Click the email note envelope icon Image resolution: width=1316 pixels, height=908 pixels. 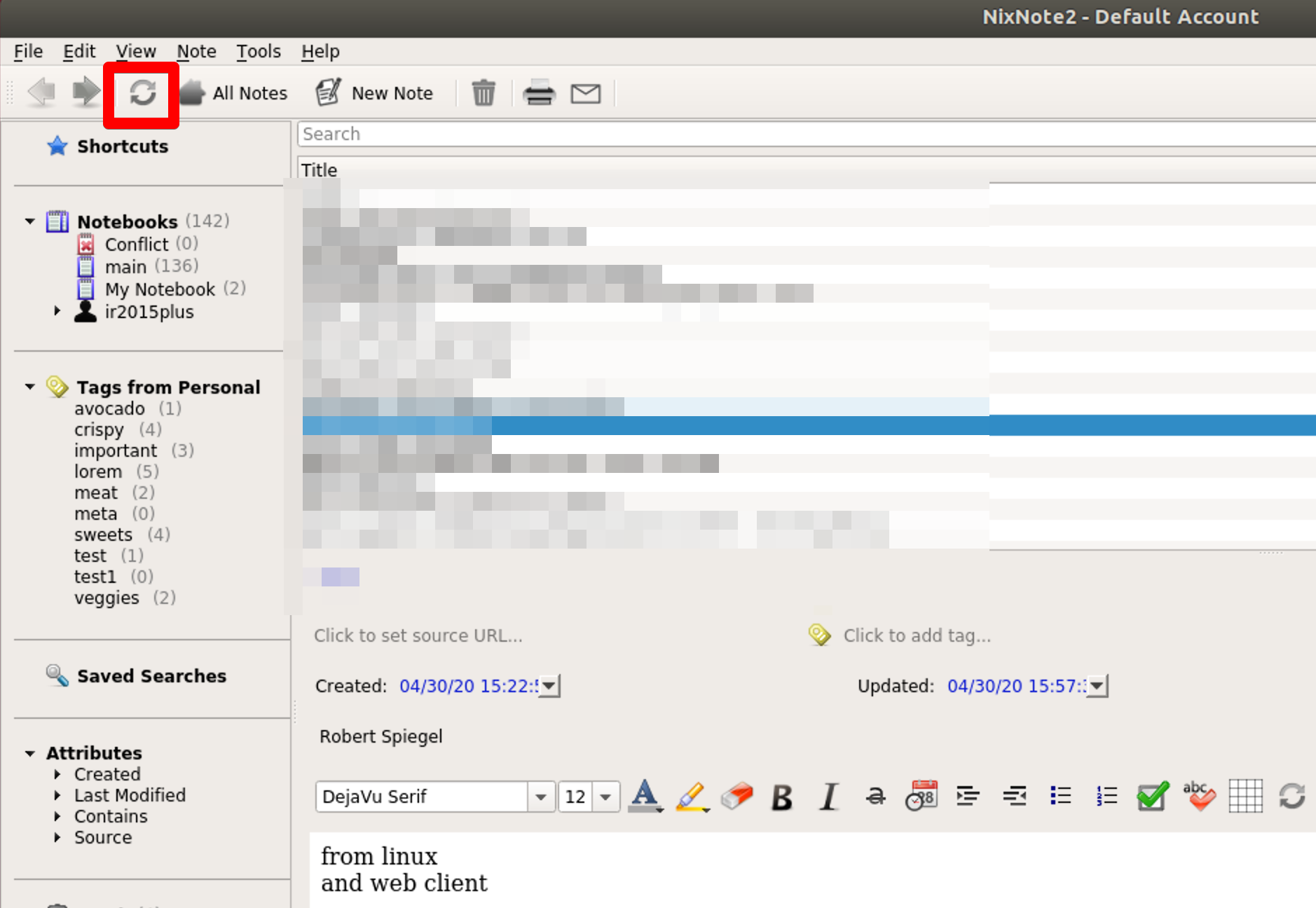[x=586, y=93]
